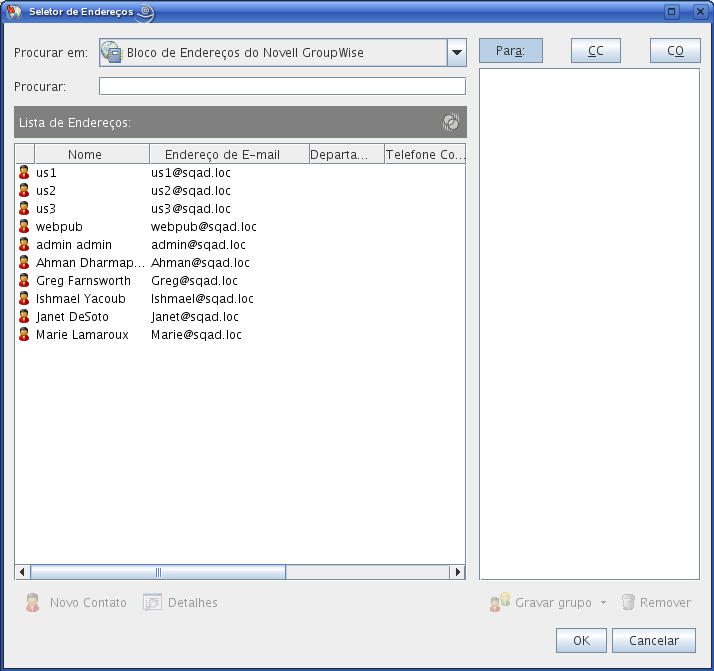The image size is (714, 671).
Task: Click the Gravar grupo people icon
Action: 500,602
